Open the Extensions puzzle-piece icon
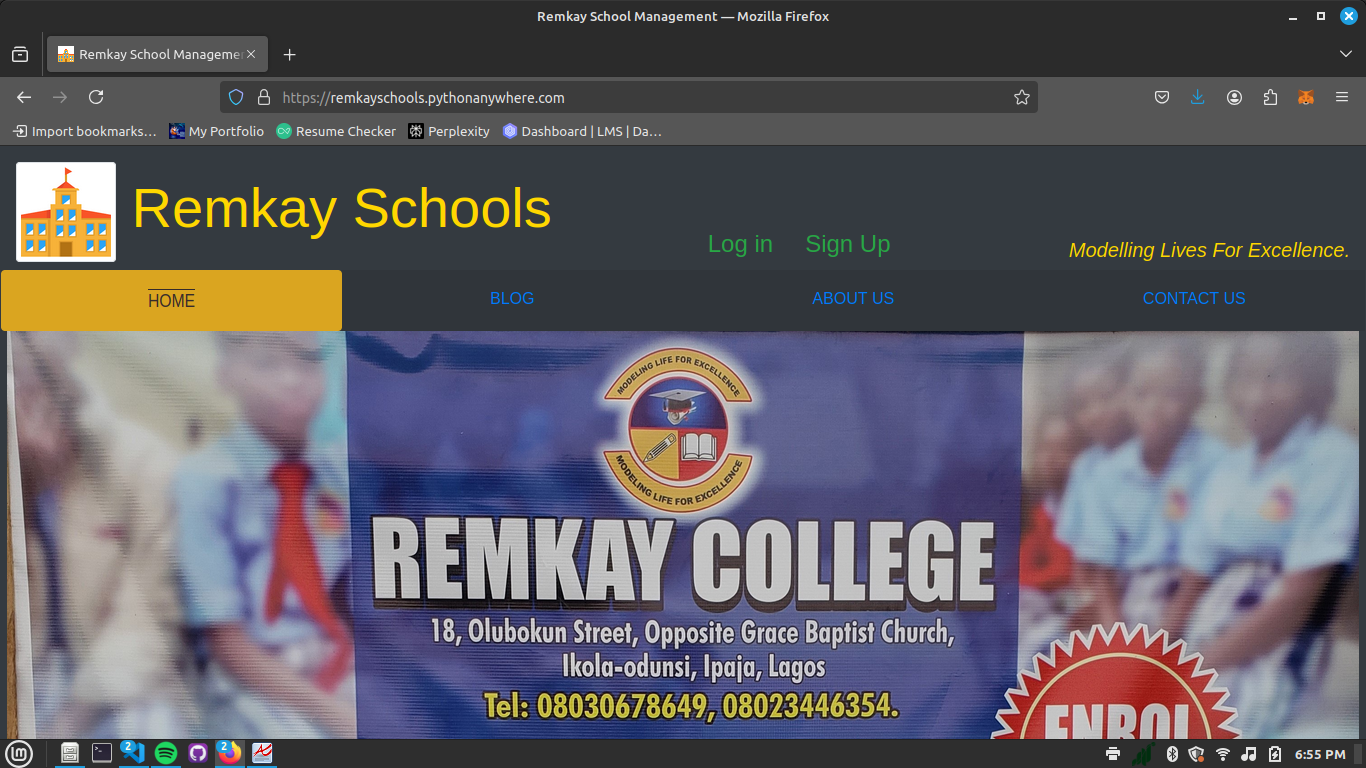 (x=1270, y=97)
